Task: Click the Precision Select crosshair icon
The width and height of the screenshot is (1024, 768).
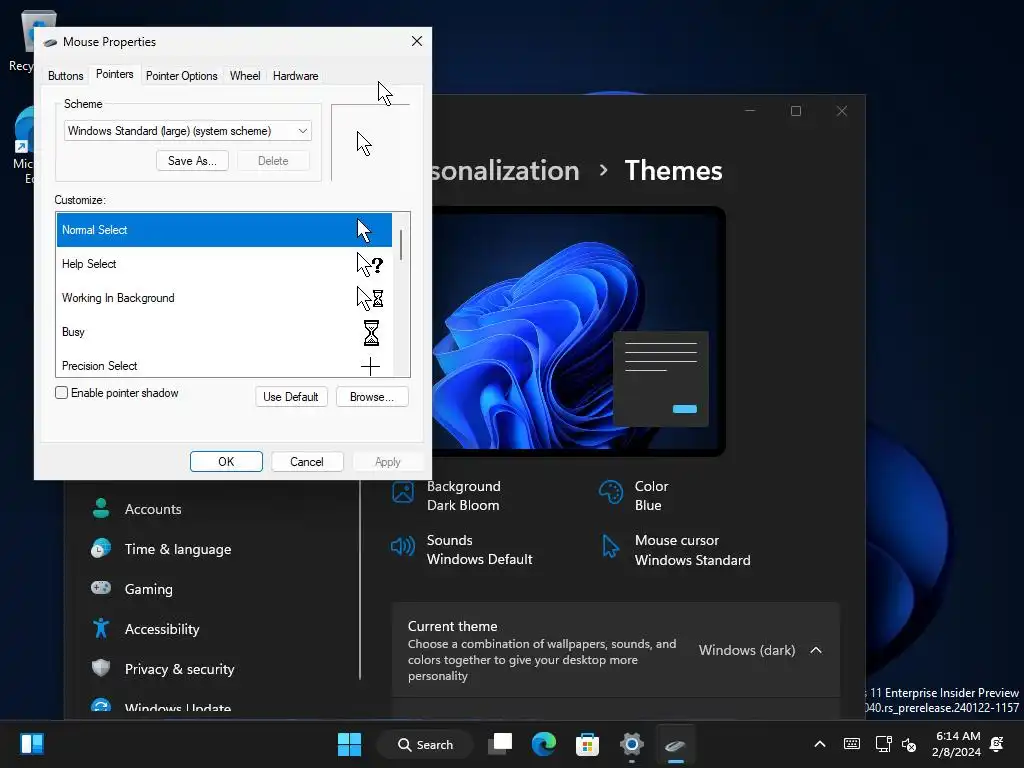Action: (370, 366)
